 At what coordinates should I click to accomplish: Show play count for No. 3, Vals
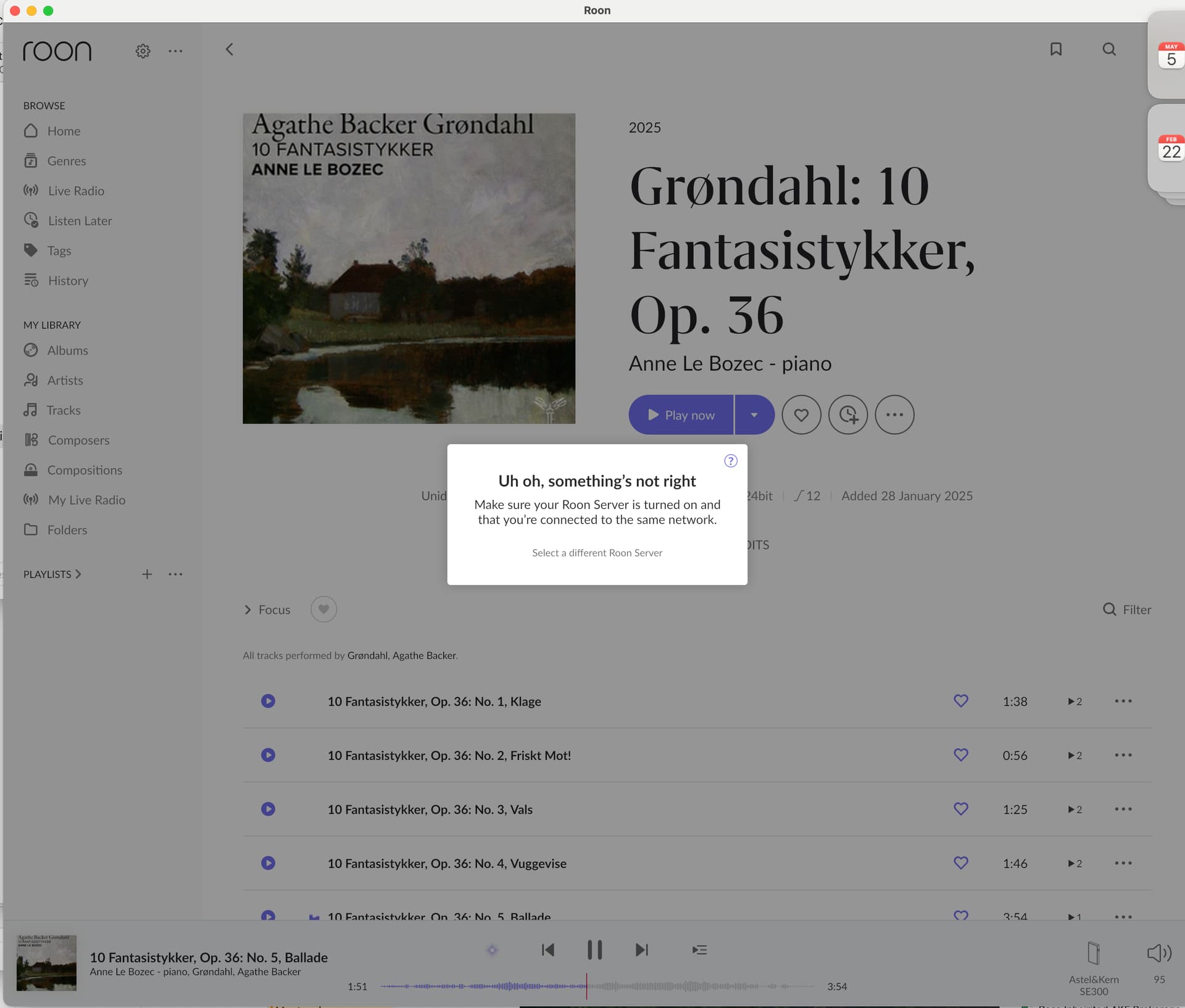coord(1075,809)
